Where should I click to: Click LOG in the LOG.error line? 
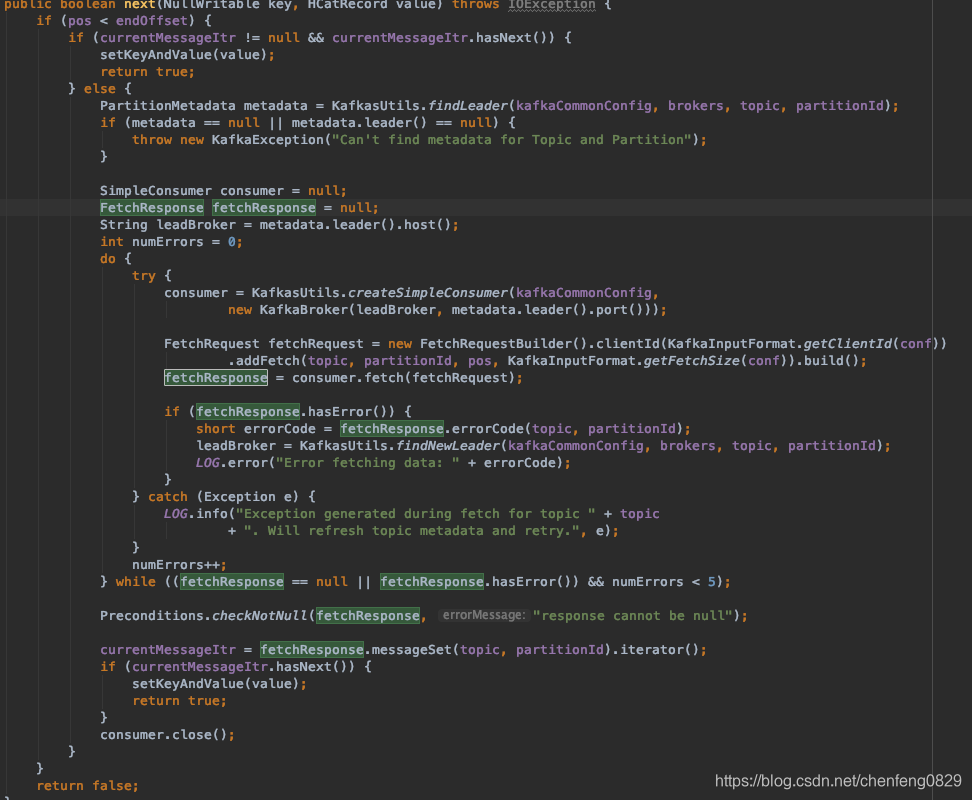coord(208,463)
